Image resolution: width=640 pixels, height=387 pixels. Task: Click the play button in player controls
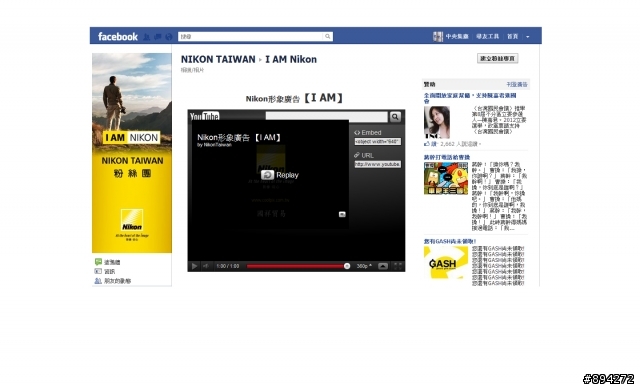195,266
